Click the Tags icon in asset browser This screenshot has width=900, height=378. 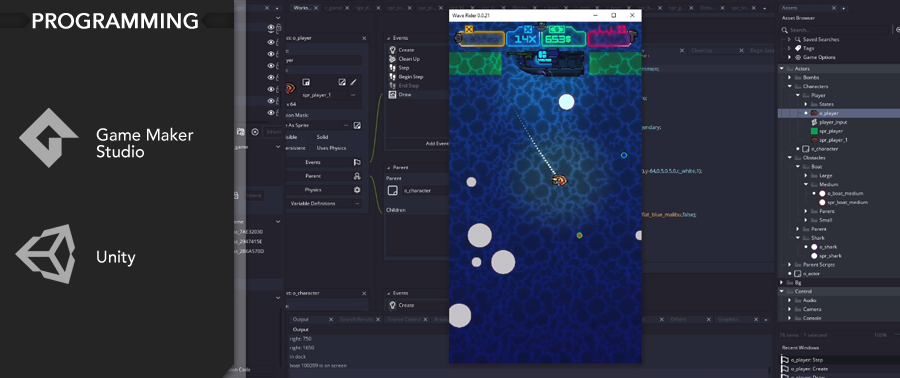pyautogui.click(x=798, y=48)
